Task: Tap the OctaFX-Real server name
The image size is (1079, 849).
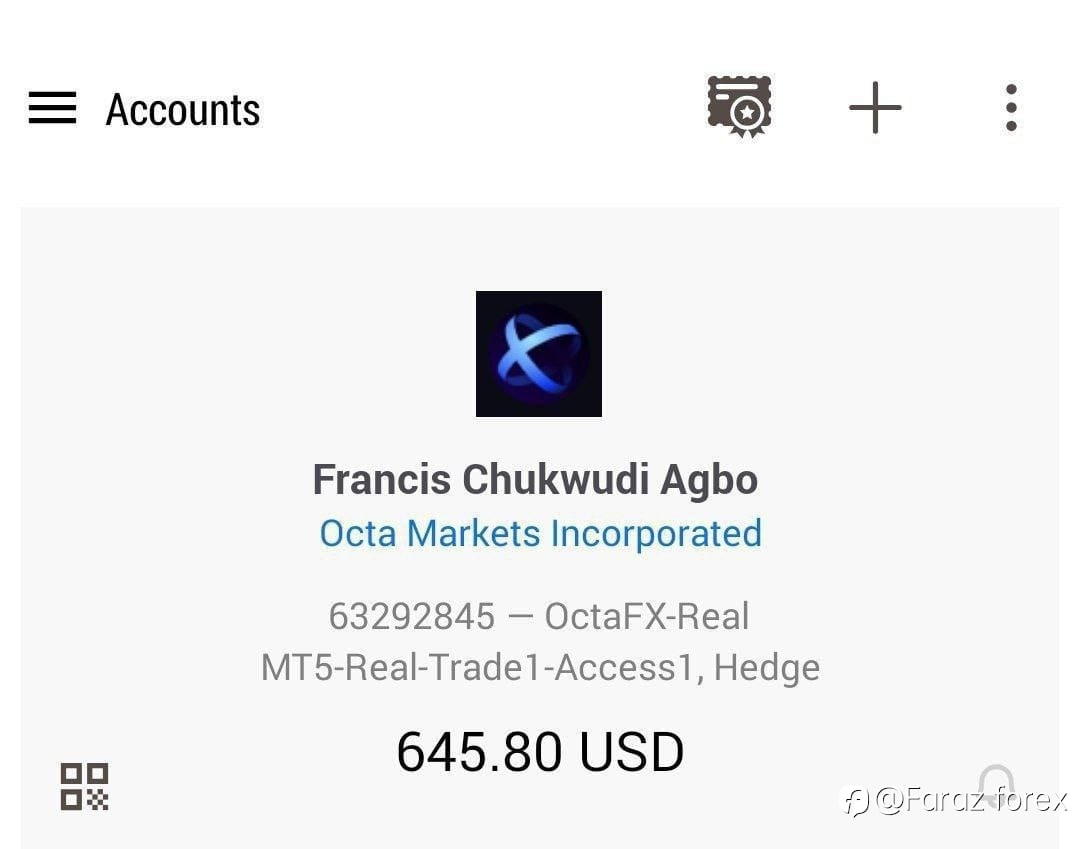Action: (x=647, y=616)
